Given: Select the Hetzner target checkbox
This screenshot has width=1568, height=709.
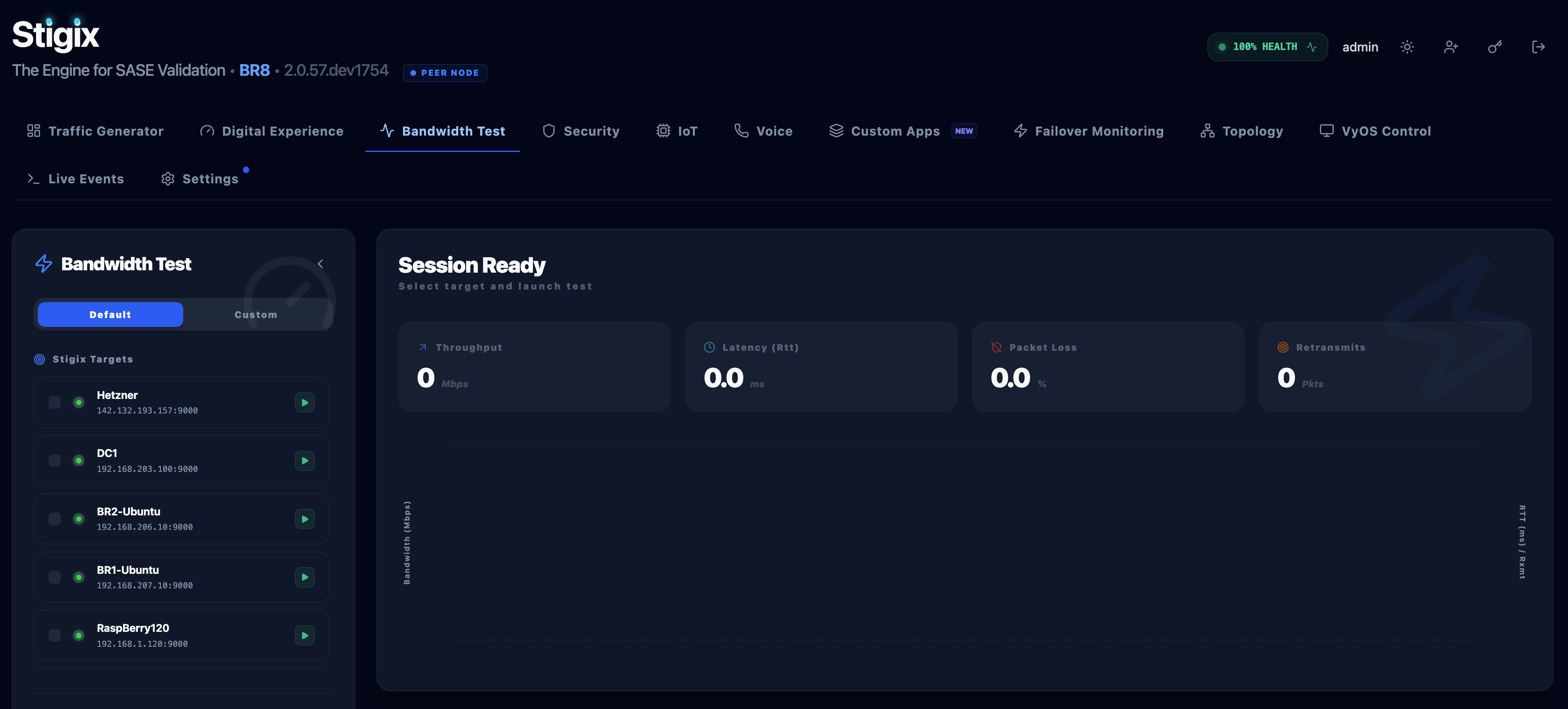Looking at the screenshot, I should tap(55, 403).
